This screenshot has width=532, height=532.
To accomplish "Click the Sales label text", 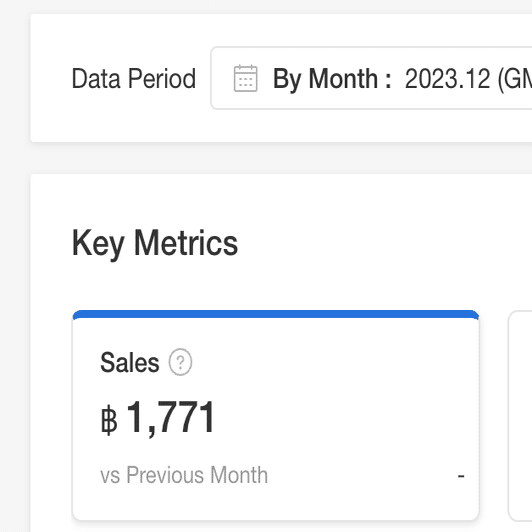I will click(130, 362).
